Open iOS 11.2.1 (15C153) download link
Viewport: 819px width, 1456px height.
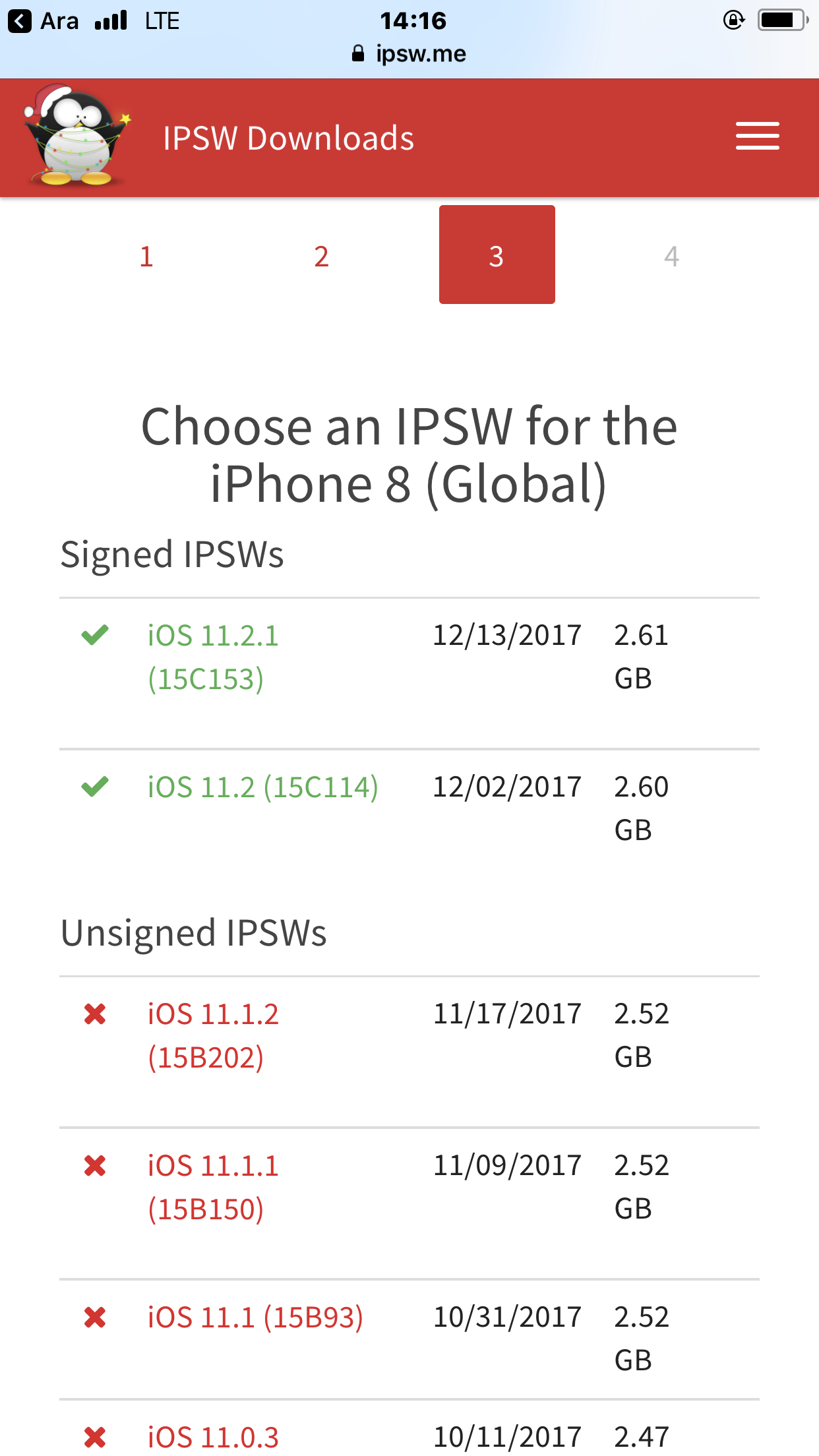coord(213,657)
